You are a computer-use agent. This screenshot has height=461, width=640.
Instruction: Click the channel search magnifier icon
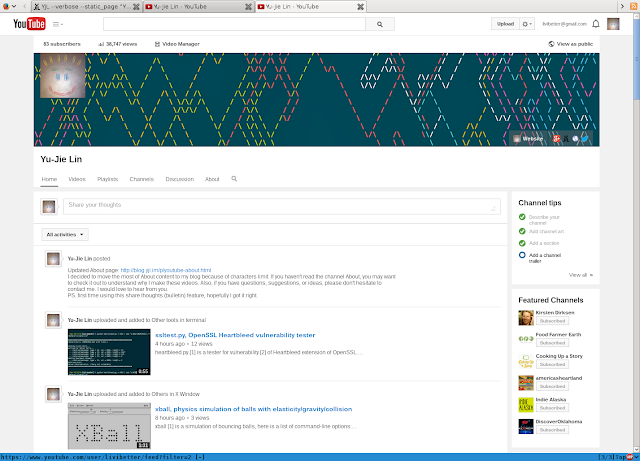(x=234, y=179)
